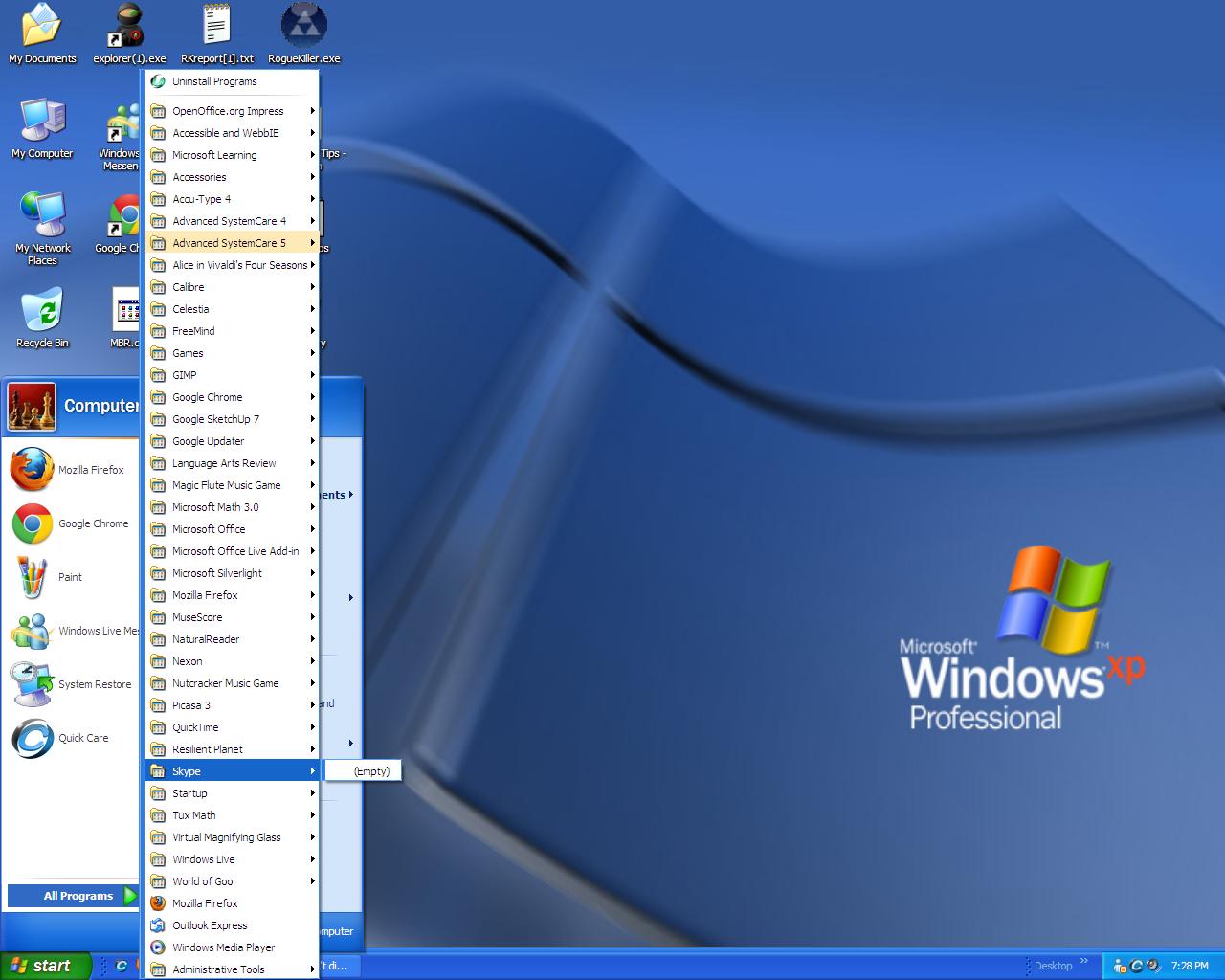The height and width of the screenshot is (980, 1225).
Task: Expand the OpenOffice.org Impress folder
Action: tap(232, 111)
